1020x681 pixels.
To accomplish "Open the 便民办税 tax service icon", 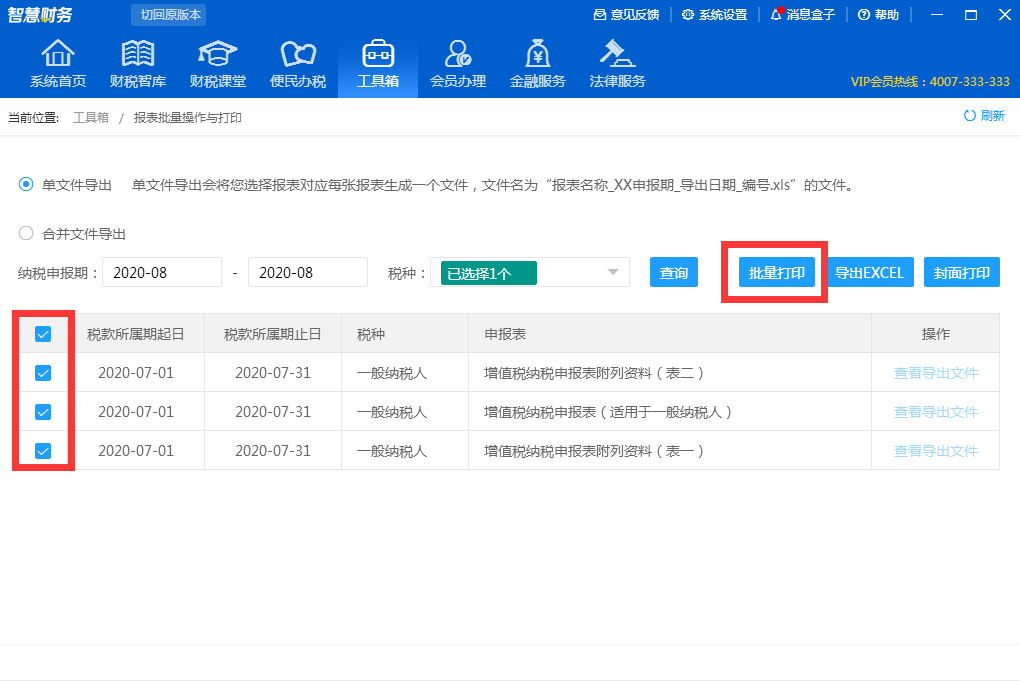I will click(297, 62).
